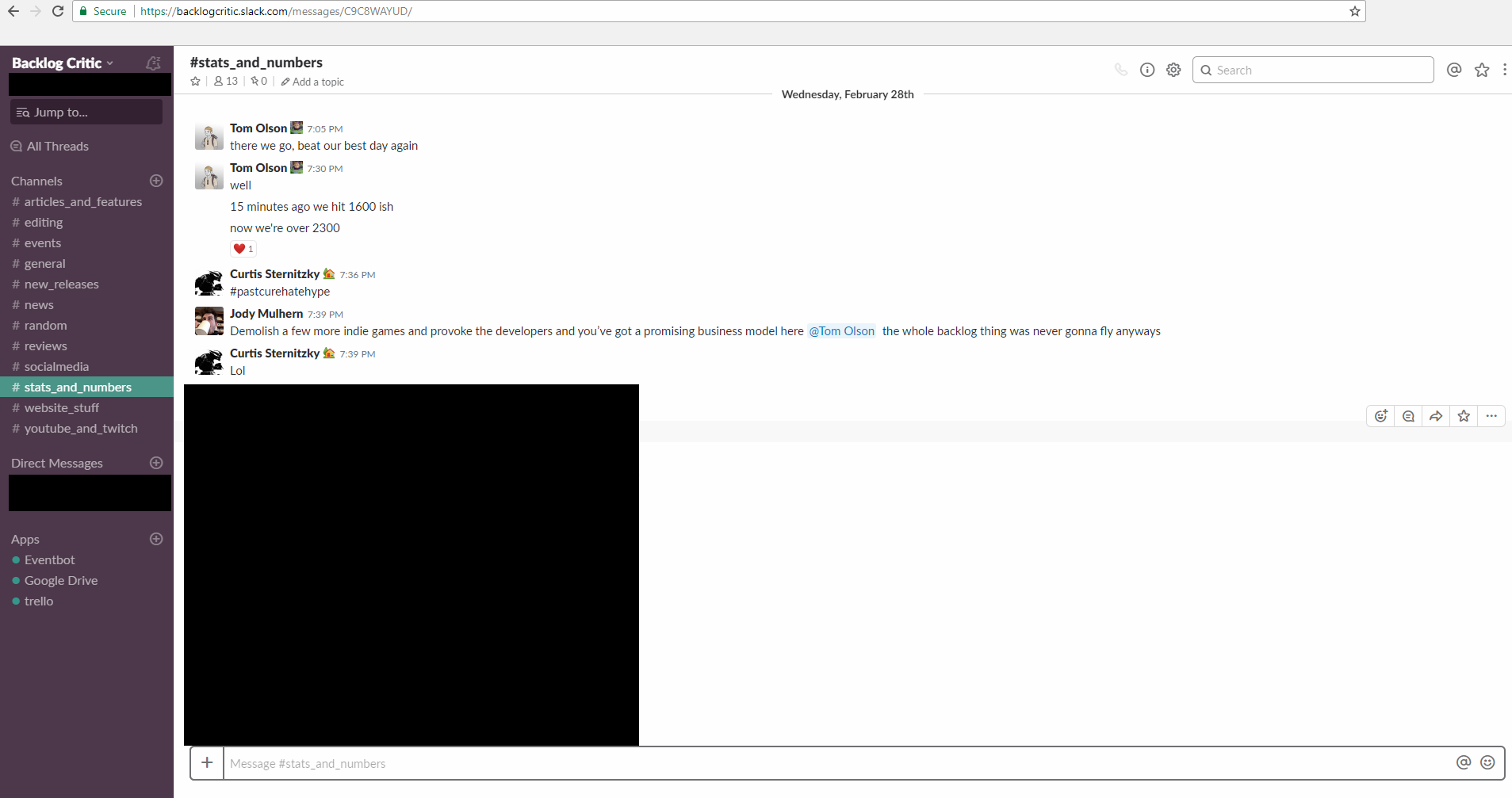Viewport: 1512px width, 798px height.
Task: Click the notifications bell icon
Action: 154,63
